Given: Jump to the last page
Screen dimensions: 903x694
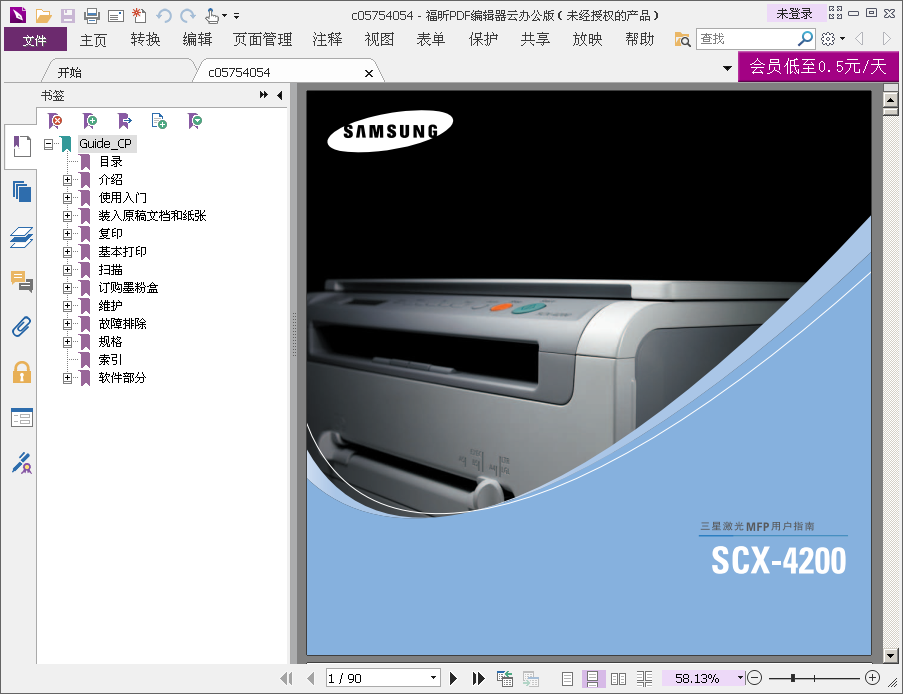Looking at the screenshot, I should click(479, 678).
